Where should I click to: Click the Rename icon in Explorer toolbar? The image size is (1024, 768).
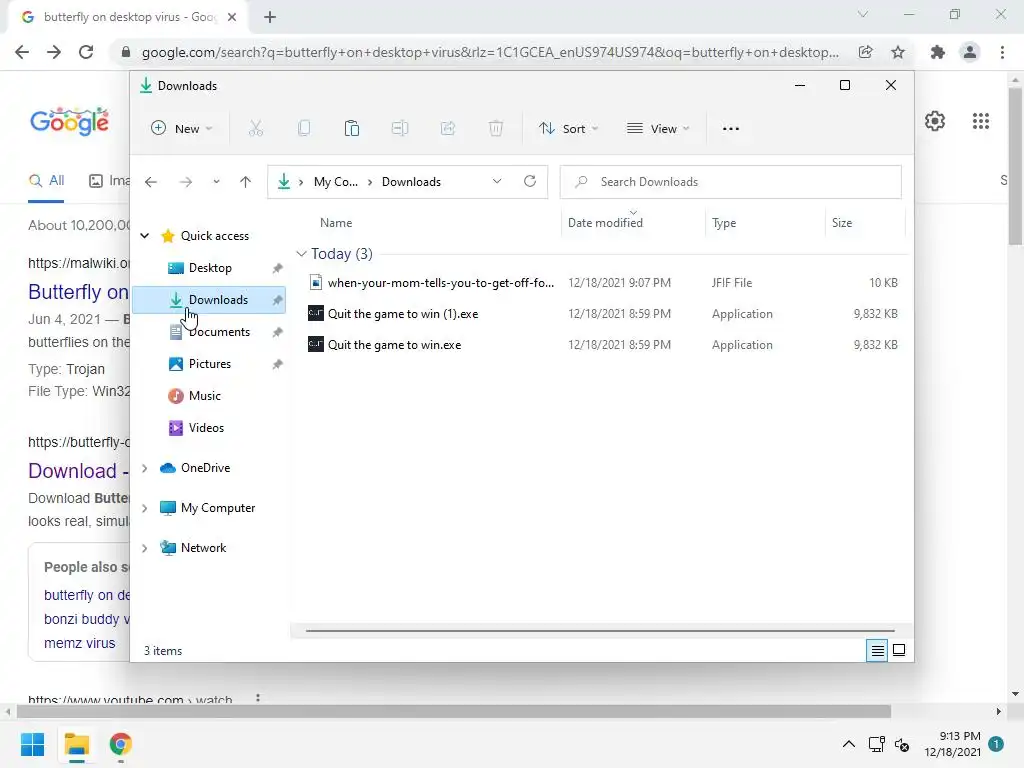tap(400, 129)
